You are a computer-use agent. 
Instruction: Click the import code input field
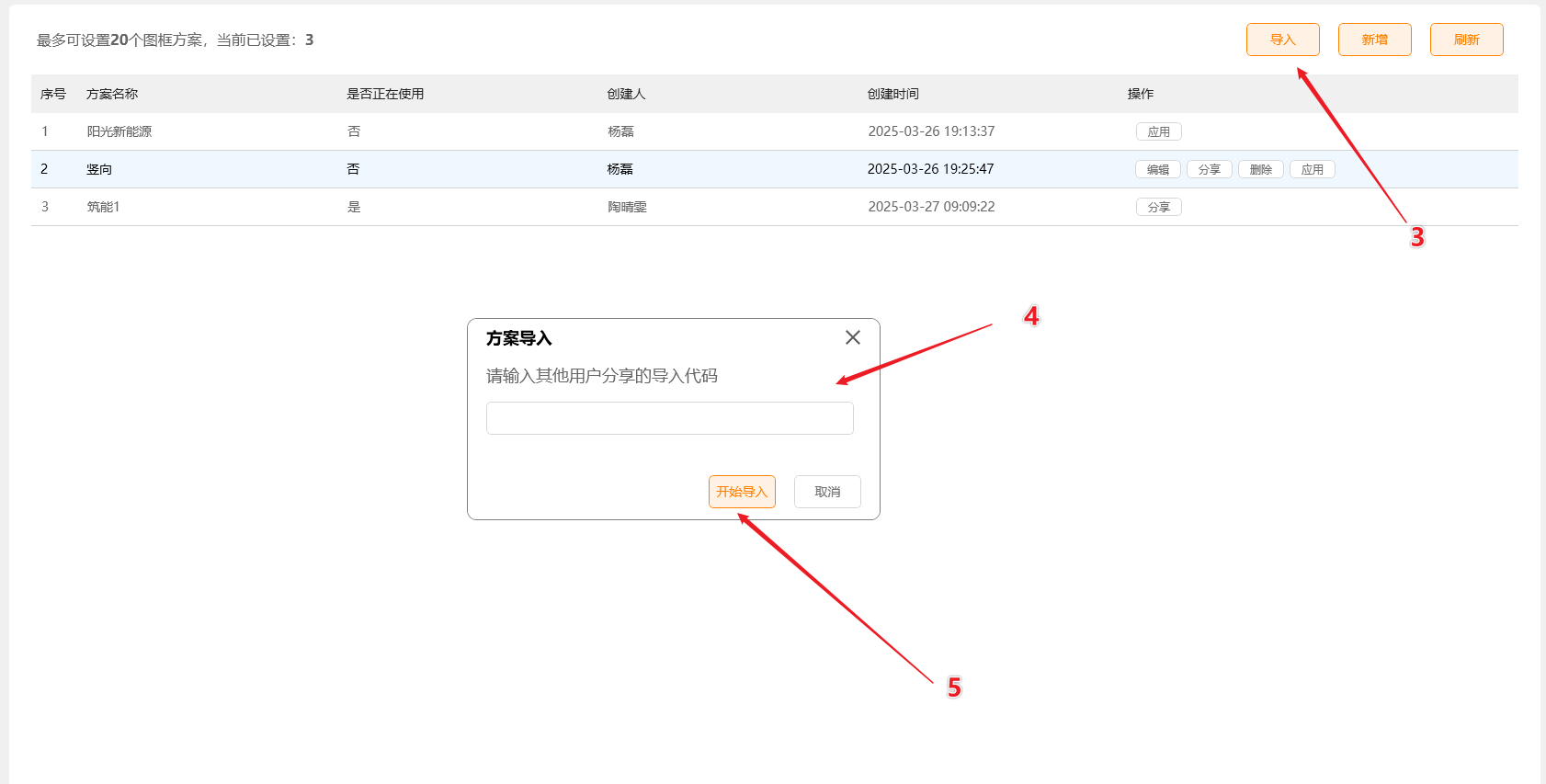coord(669,418)
